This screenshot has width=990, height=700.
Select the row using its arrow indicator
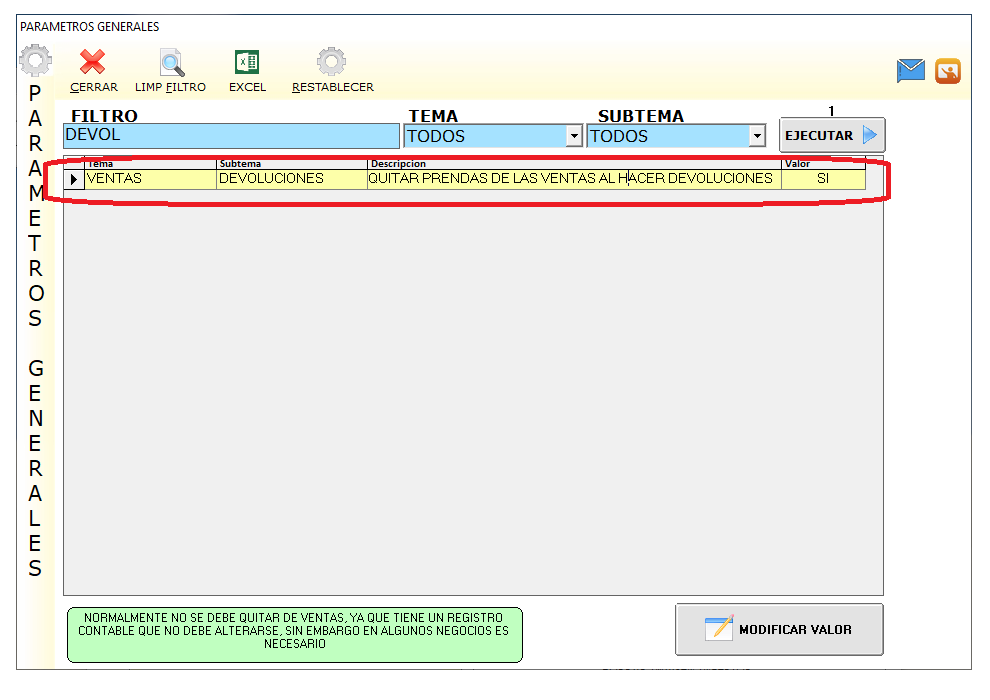coord(75,180)
